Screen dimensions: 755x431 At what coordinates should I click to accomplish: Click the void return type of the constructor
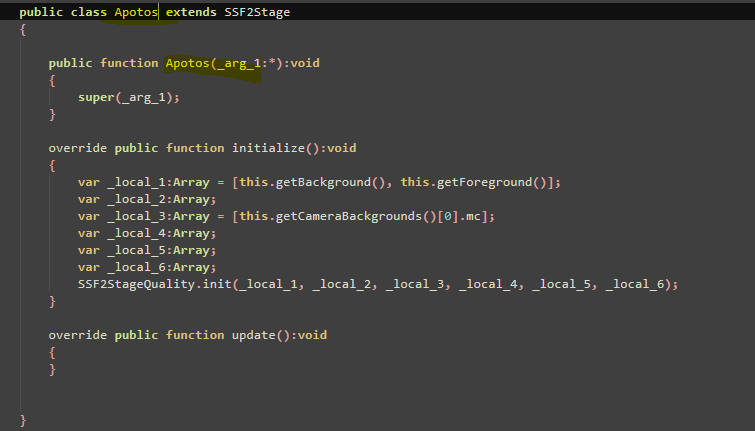pos(305,63)
